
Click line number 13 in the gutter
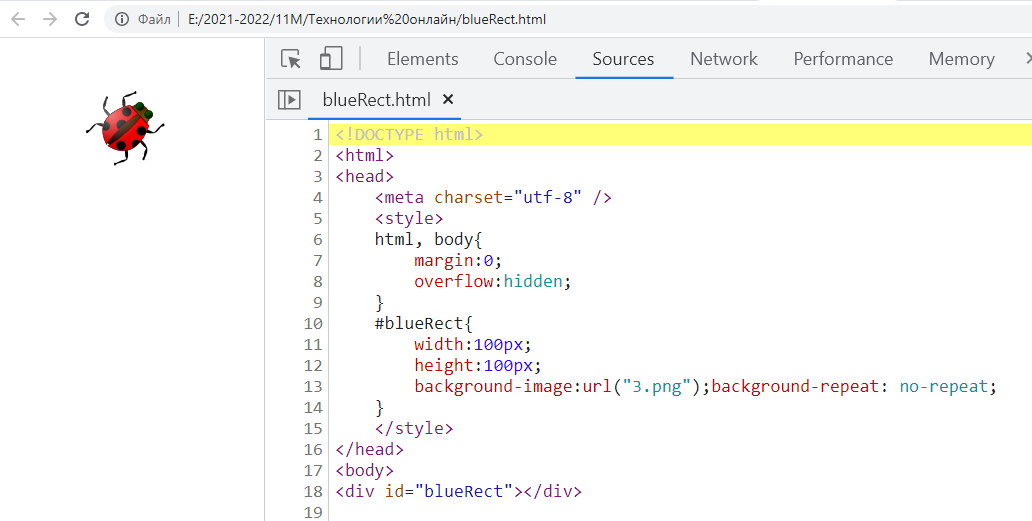coord(312,386)
